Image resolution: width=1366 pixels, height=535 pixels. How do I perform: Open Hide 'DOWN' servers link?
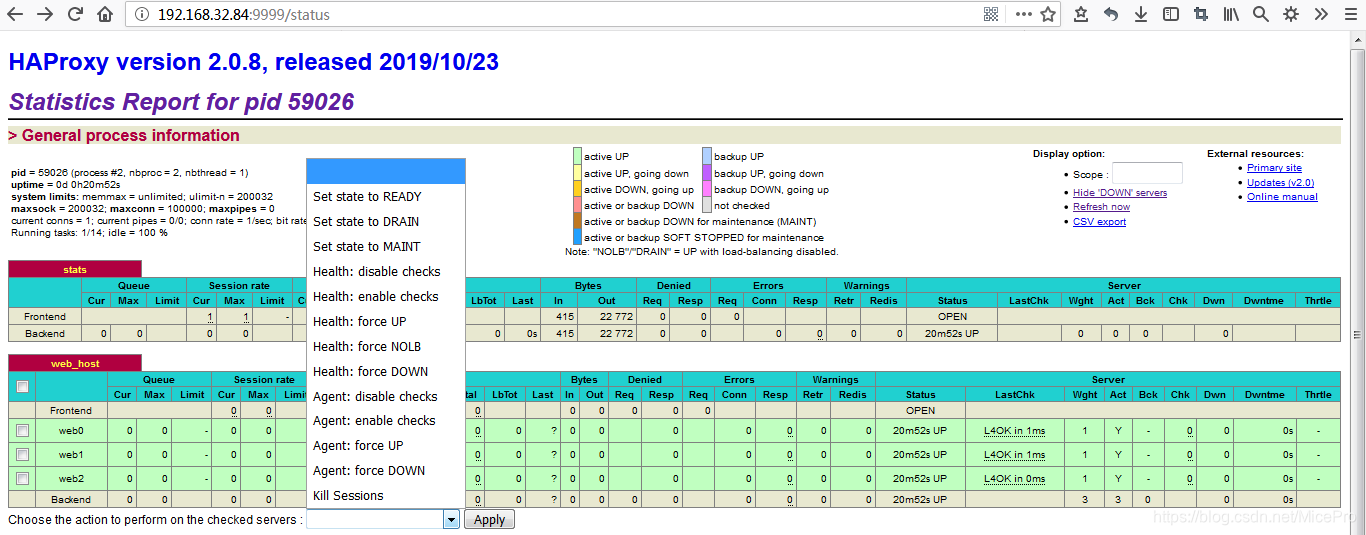(1120, 193)
